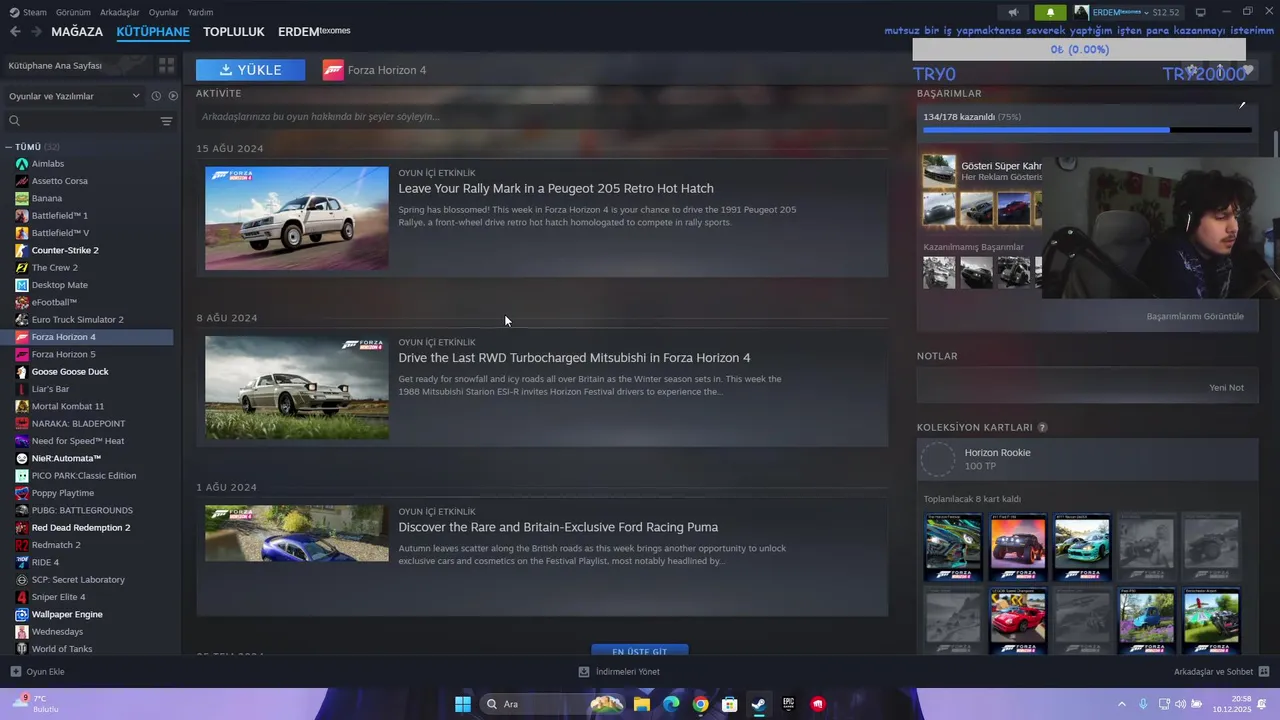Open Epic Games Launcher from taskbar
The width and height of the screenshot is (1280, 720).
(x=789, y=704)
